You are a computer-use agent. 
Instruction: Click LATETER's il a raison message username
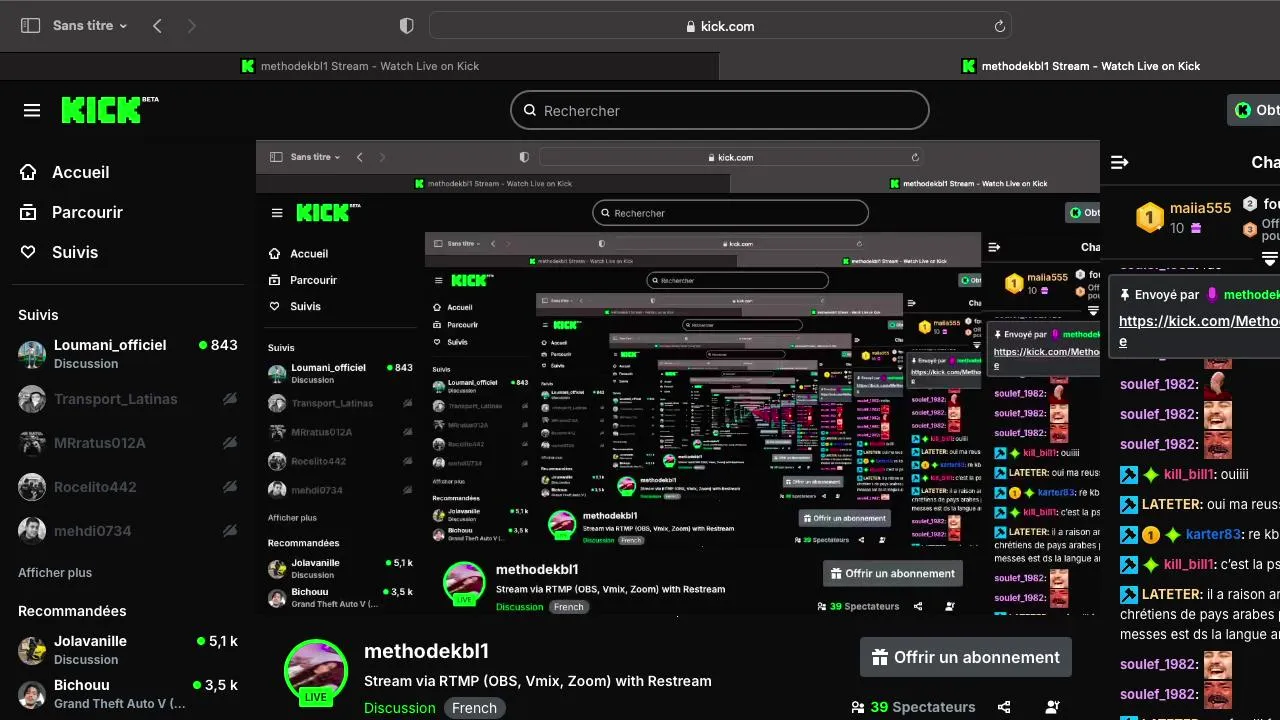[x=1171, y=594]
